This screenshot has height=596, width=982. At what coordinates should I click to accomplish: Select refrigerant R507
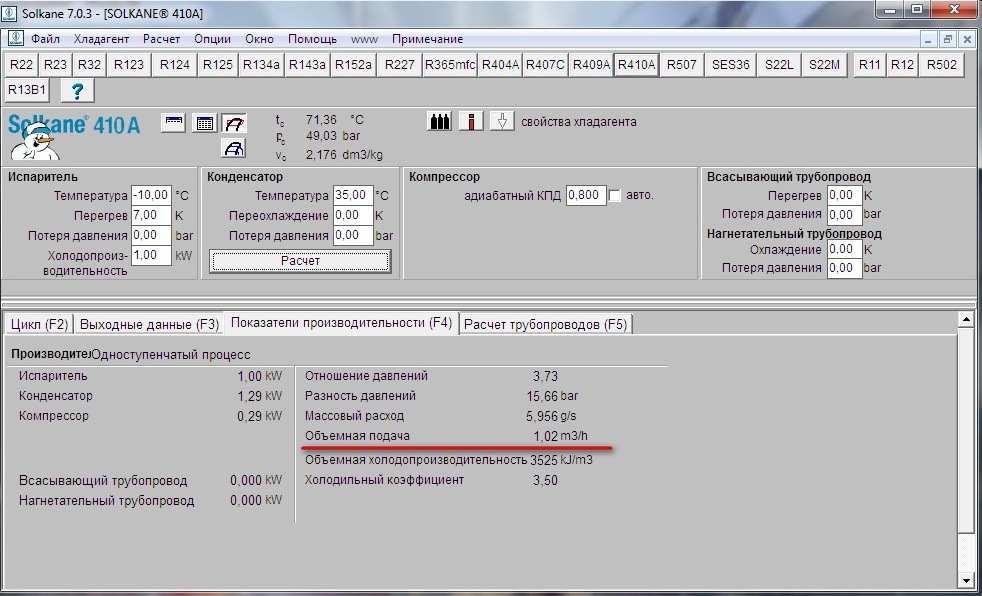point(681,64)
